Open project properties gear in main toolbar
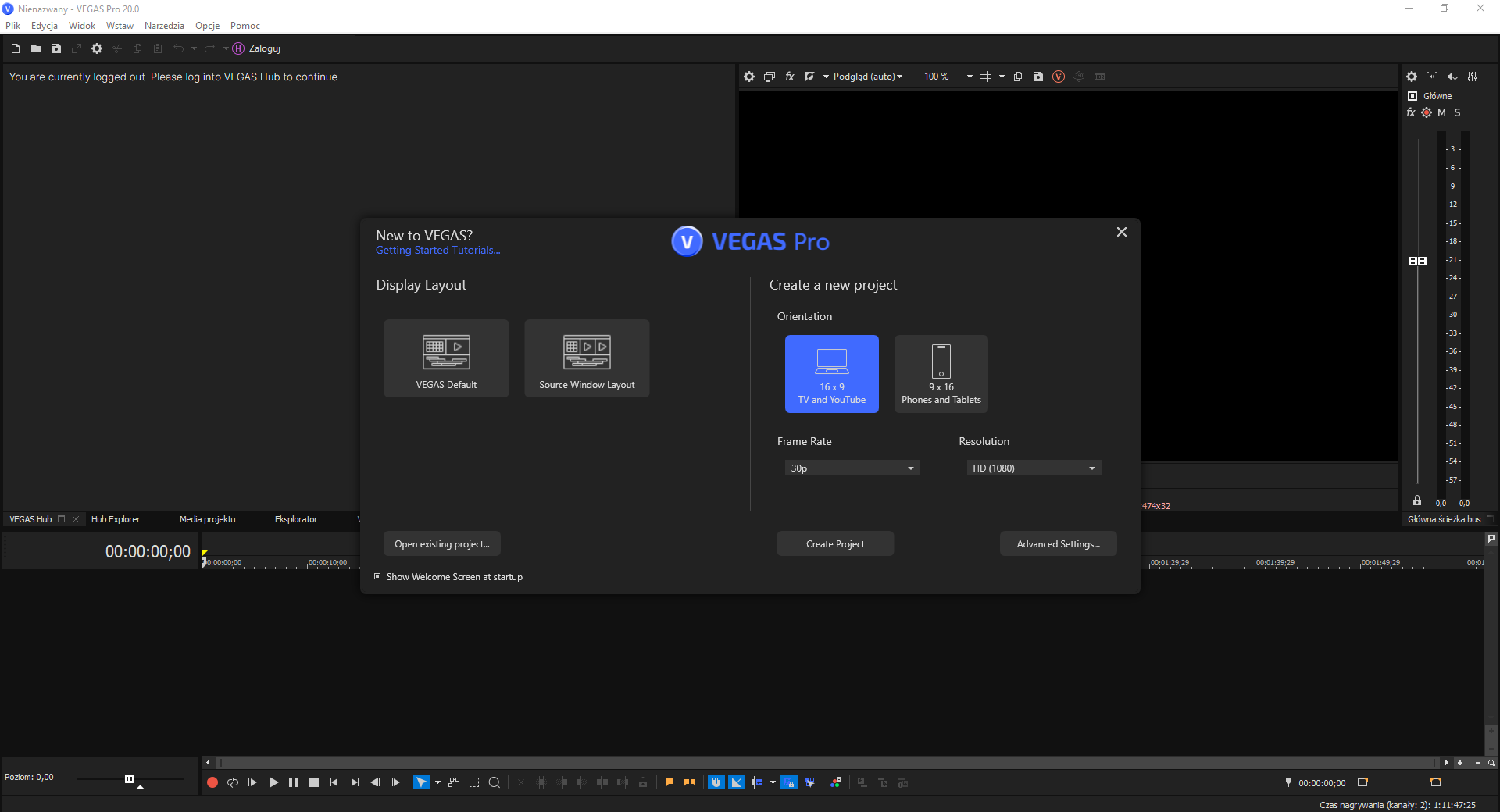The image size is (1500, 812). pos(97,48)
